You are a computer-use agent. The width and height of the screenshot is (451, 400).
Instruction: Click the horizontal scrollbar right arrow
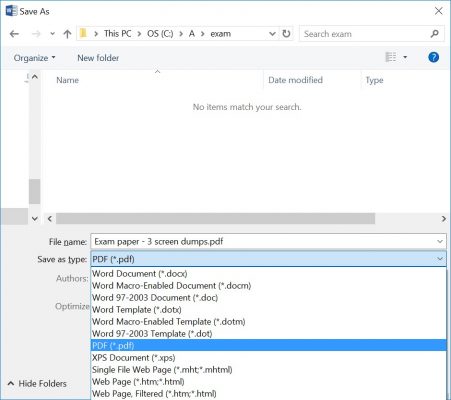point(443,219)
